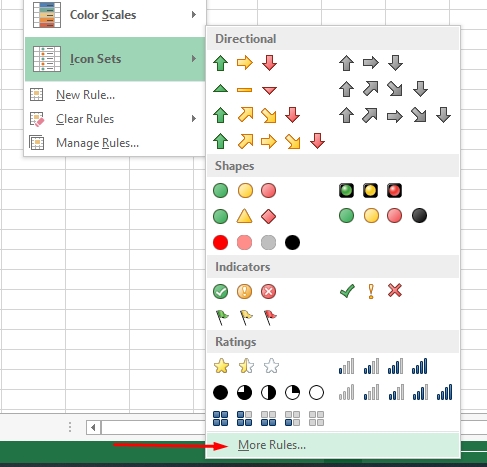Click the horizontal scrollbar left arrow
The image size is (487, 467).
point(93,427)
